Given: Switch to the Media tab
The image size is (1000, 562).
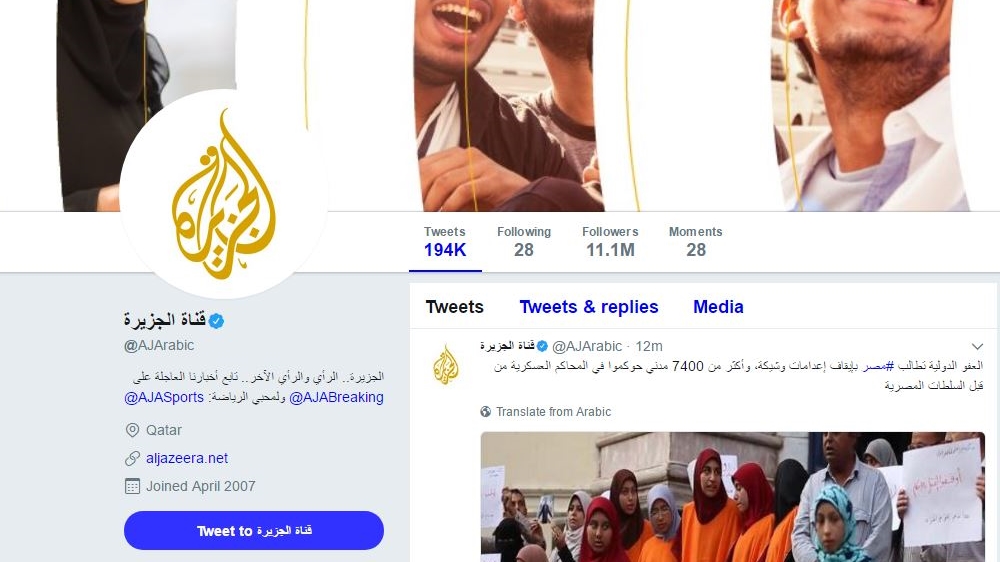Looking at the screenshot, I should pyautogui.click(x=718, y=307).
